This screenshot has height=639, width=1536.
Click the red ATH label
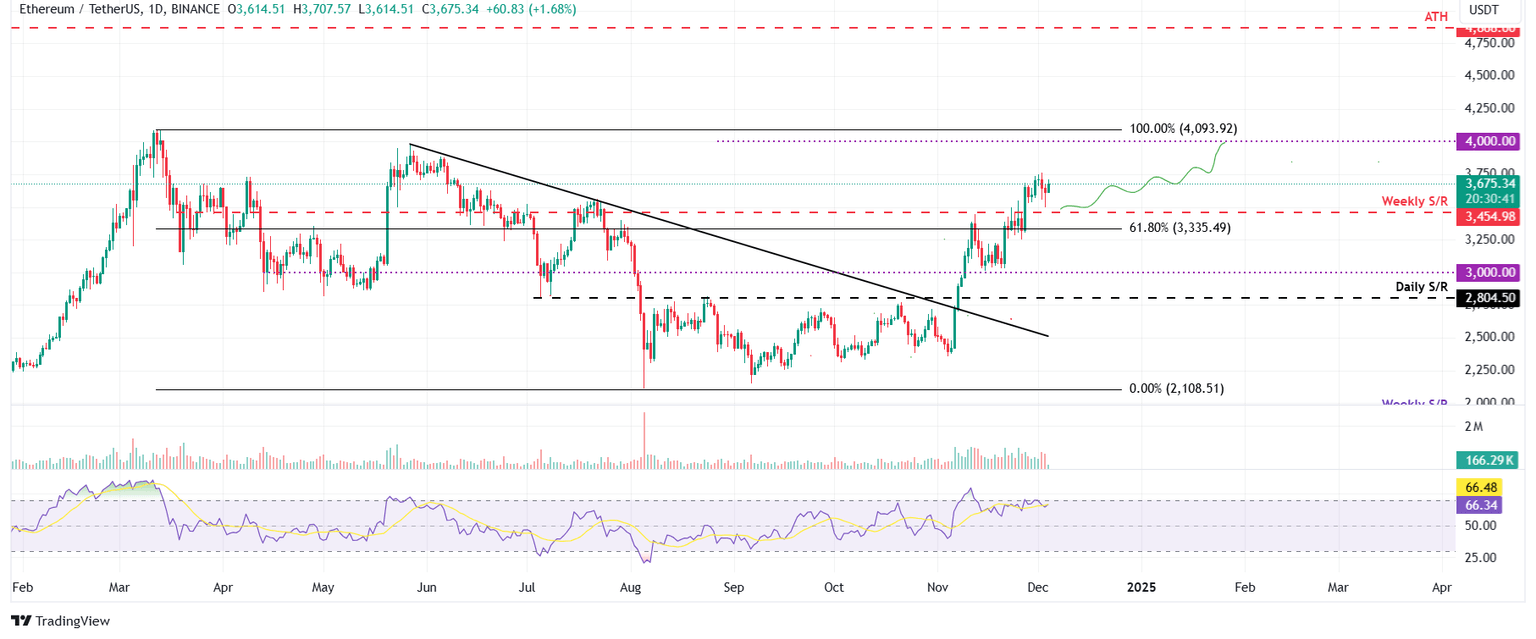point(1434,16)
